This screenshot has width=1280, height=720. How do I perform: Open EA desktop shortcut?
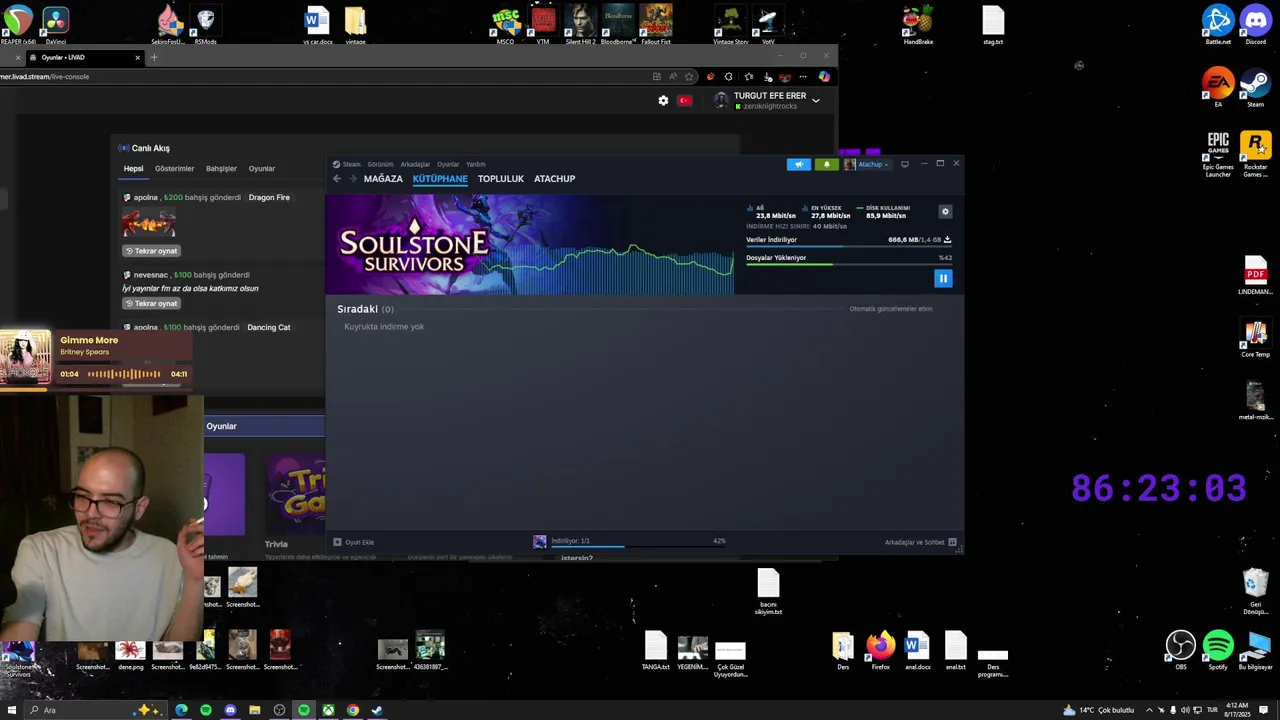coord(1218,87)
